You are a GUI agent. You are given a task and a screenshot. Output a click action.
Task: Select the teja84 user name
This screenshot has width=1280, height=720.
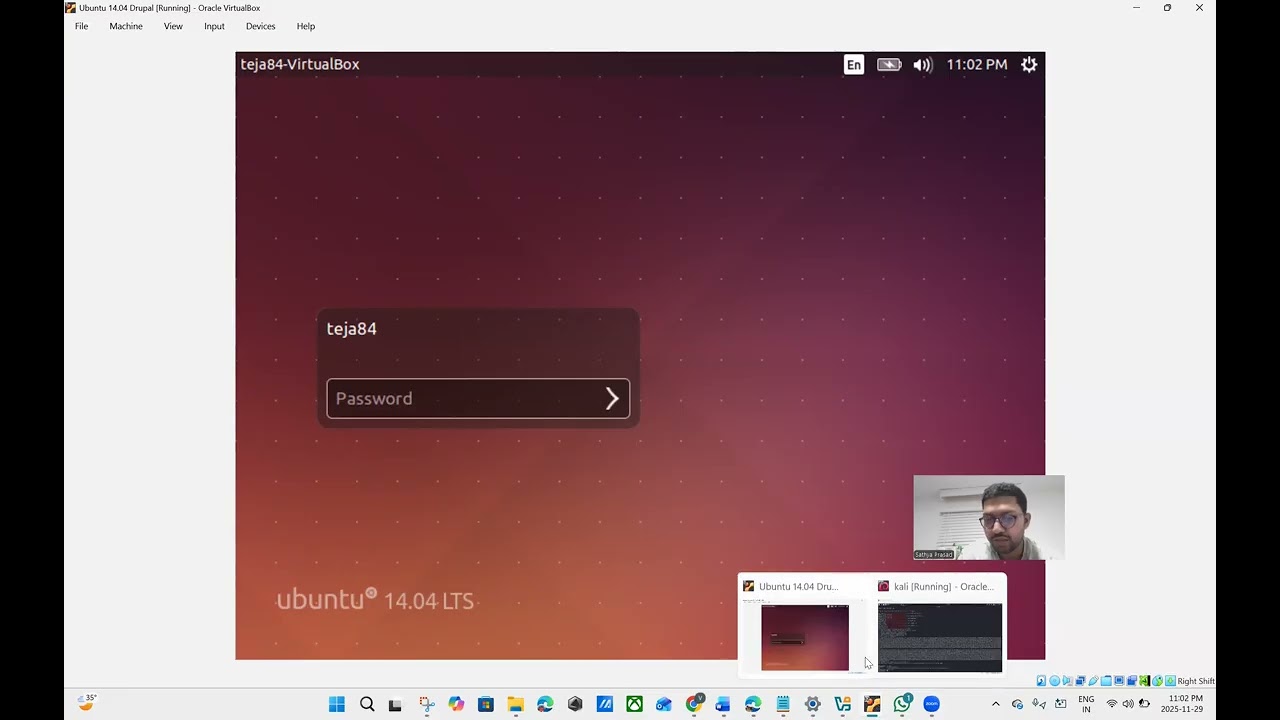[x=351, y=328]
